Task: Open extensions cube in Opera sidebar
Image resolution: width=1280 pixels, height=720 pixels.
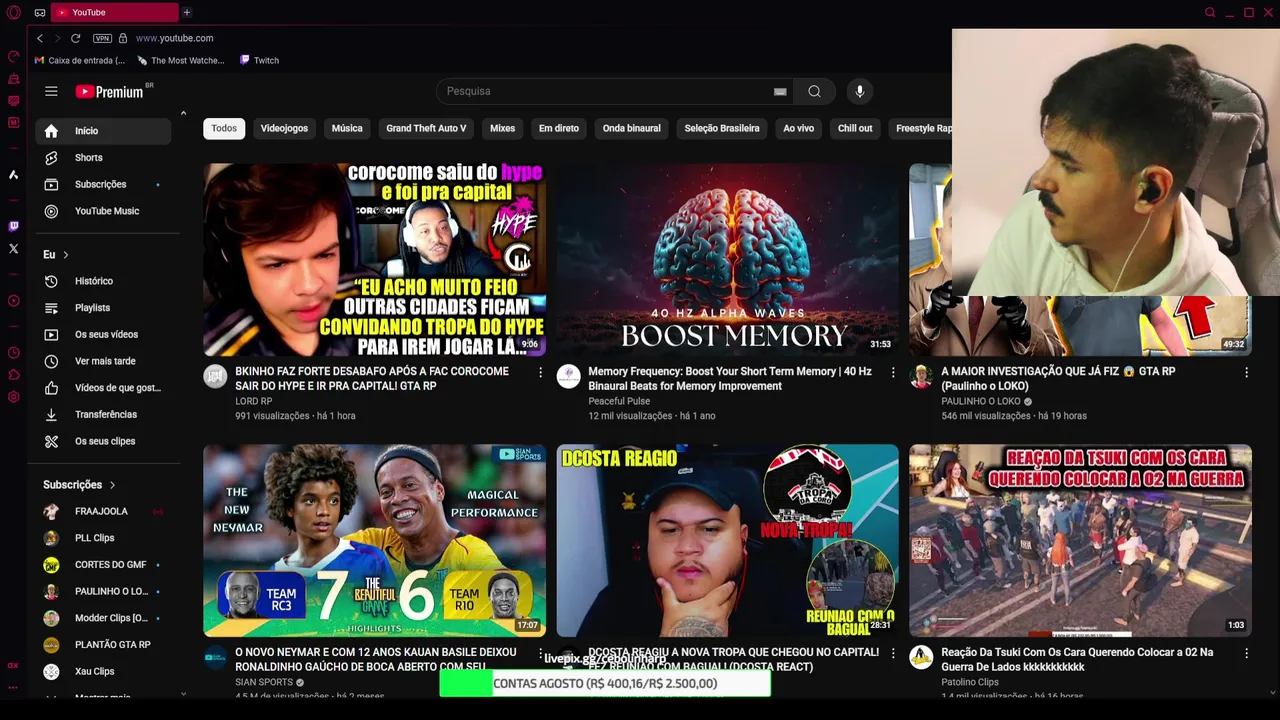Action: click(13, 375)
